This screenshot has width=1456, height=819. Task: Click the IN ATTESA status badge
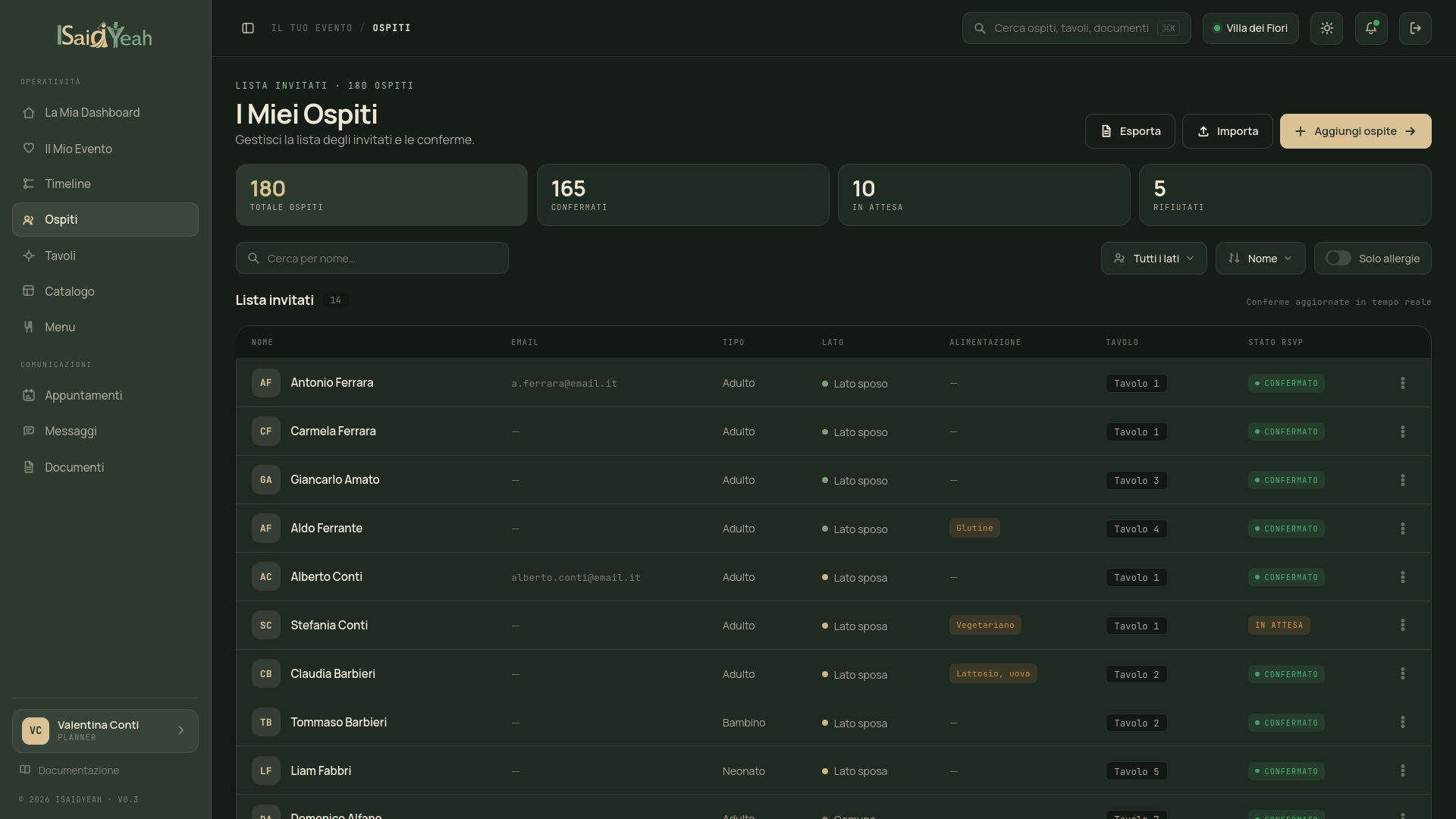(1279, 626)
